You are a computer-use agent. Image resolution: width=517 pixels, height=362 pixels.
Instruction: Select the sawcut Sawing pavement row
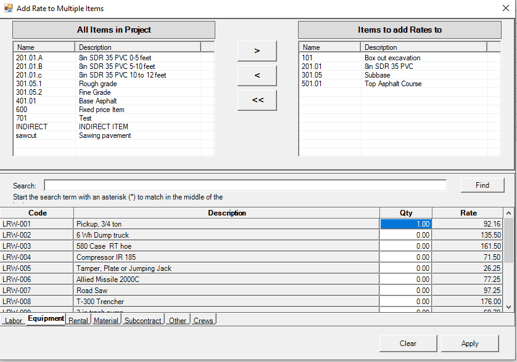[107, 135]
